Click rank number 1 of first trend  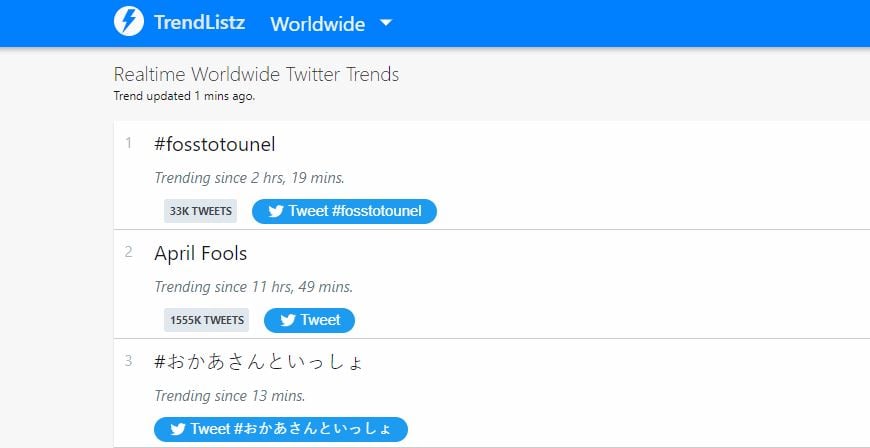point(129,143)
